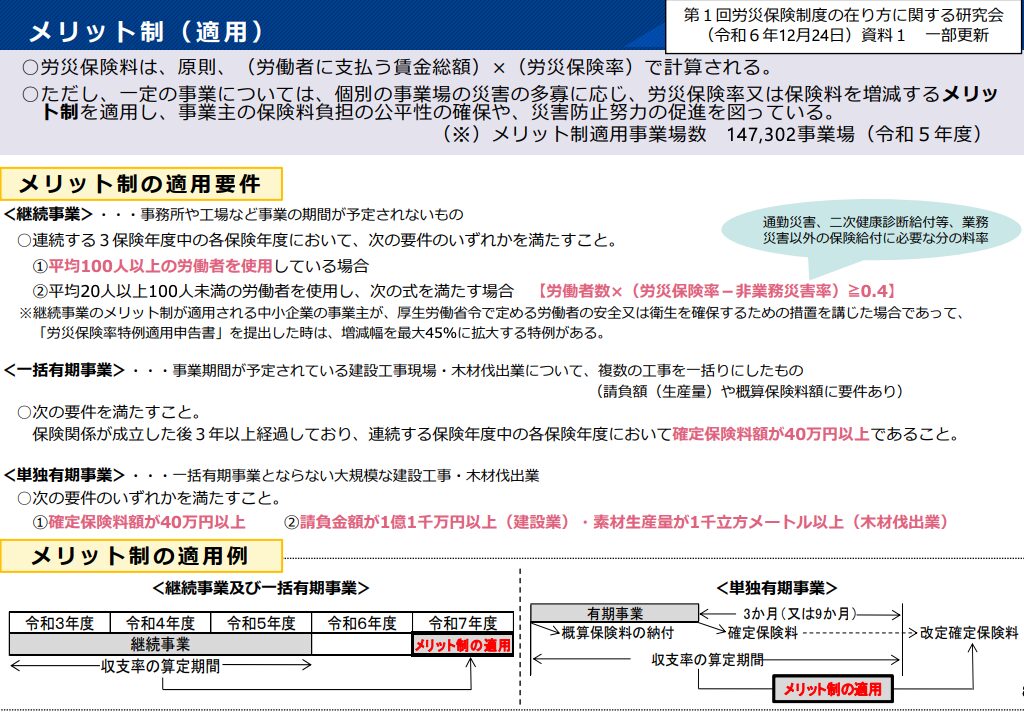Select the 令和5年度 table cell
This screenshot has width=1024, height=713.
click(261, 622)
